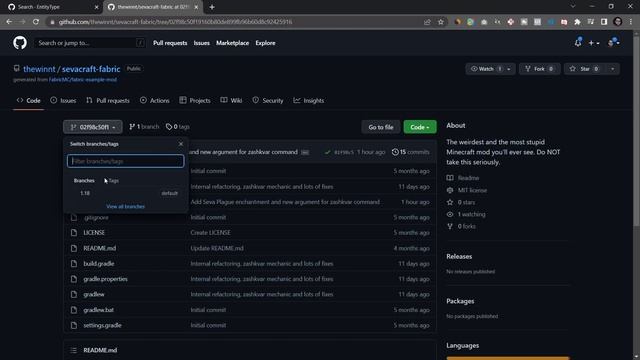This screenshot has width=640, height=360.
Task: Switch to the Projects tab
Action: tap(195, 100)
